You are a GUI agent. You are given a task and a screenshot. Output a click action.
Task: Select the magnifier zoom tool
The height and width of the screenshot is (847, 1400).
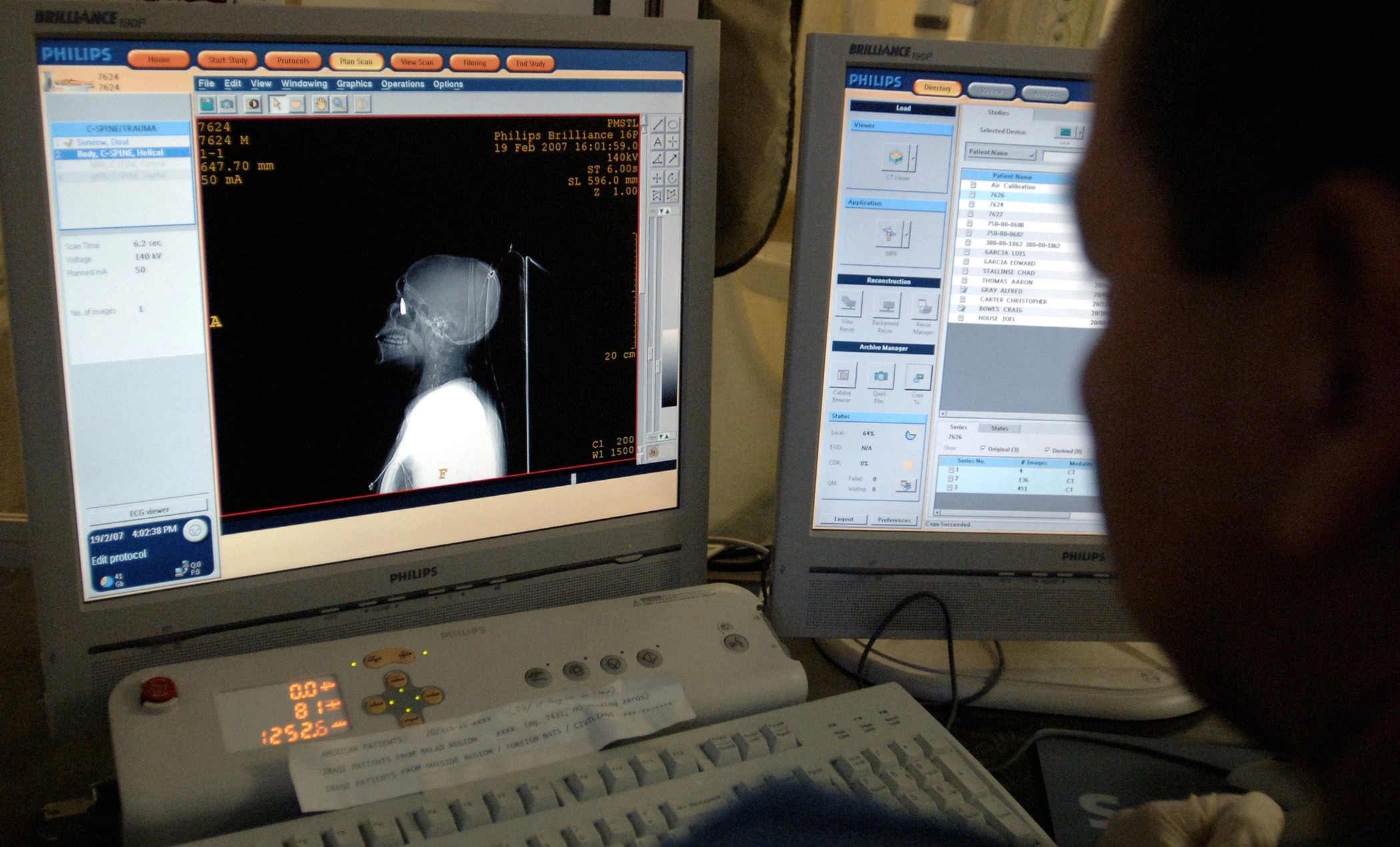(x=339, y=104)
